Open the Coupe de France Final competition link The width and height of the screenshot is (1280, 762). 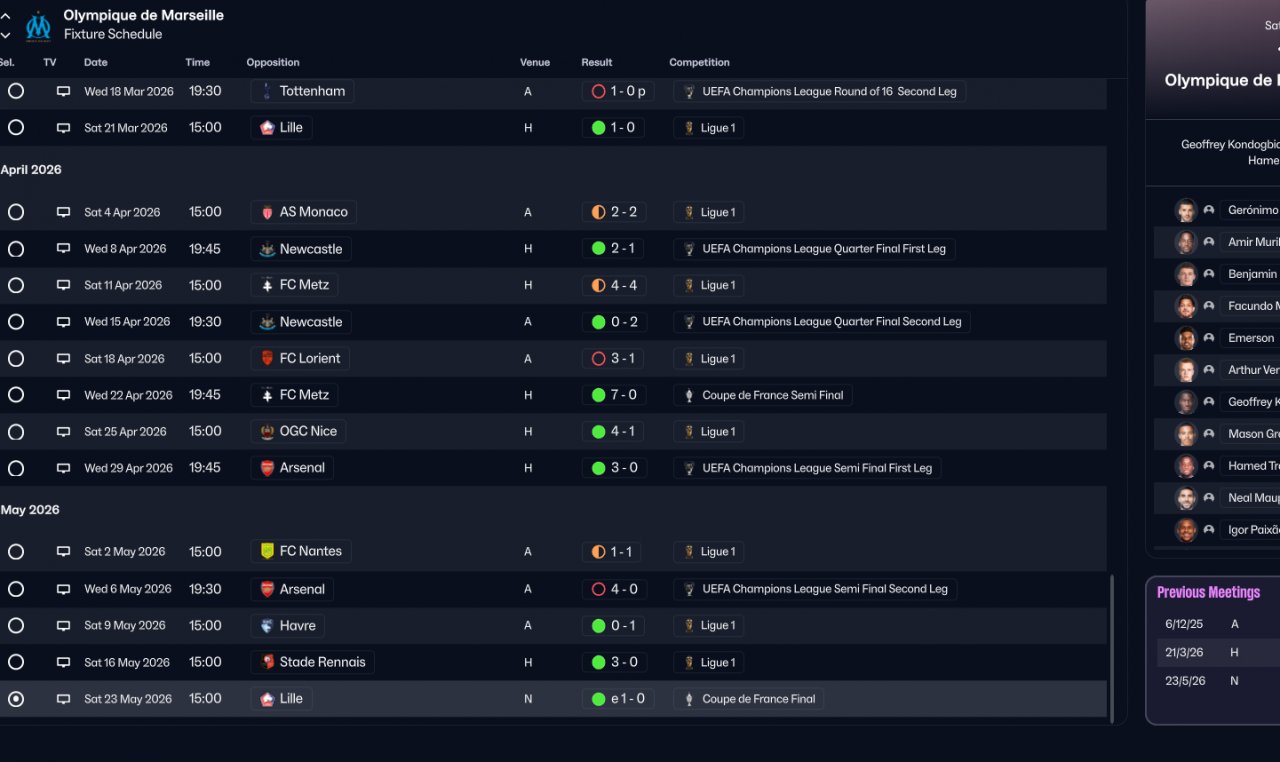pyautogui.click(x=749, y=699)
